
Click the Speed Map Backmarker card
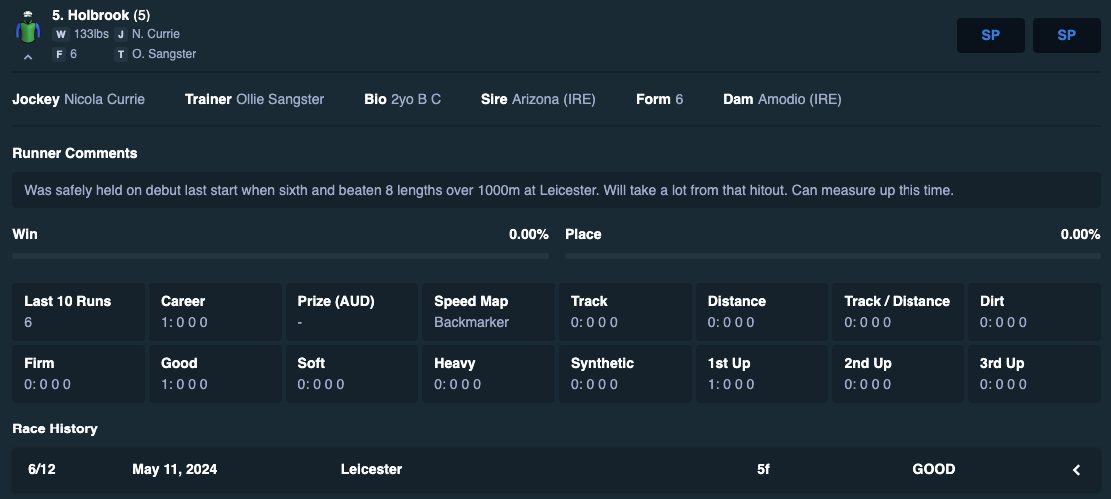coord(488,312)
